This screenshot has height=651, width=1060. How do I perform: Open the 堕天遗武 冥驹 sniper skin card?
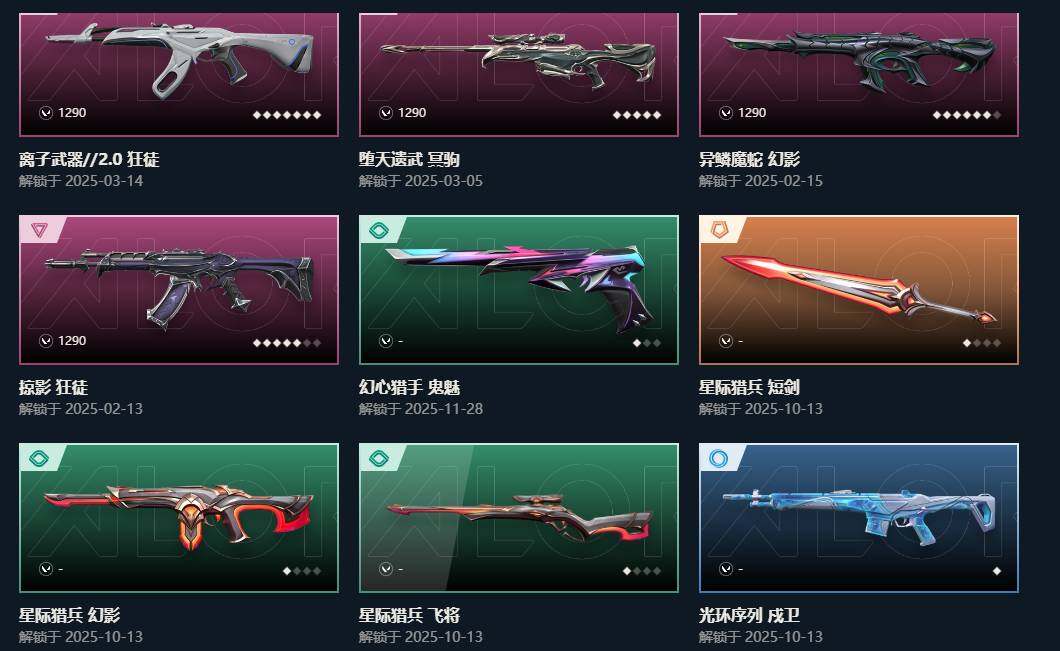pyautogui.click(x=519, y=74)
